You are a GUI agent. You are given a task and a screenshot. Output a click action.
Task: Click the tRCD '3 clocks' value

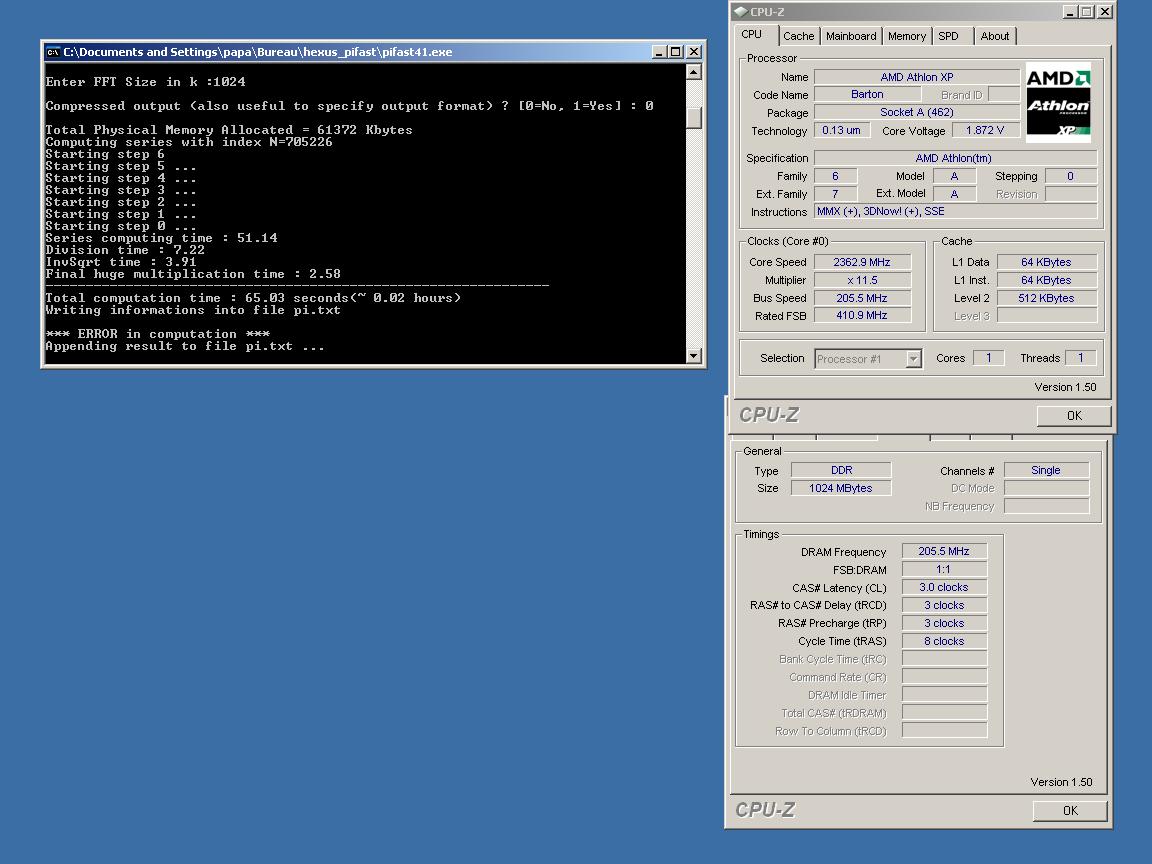click(x=944, y=605)
